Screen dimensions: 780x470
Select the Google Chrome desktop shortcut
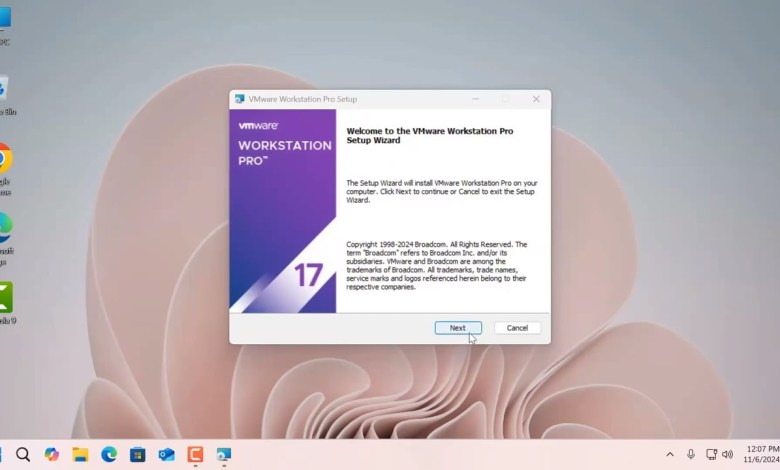tap(6, 169)
